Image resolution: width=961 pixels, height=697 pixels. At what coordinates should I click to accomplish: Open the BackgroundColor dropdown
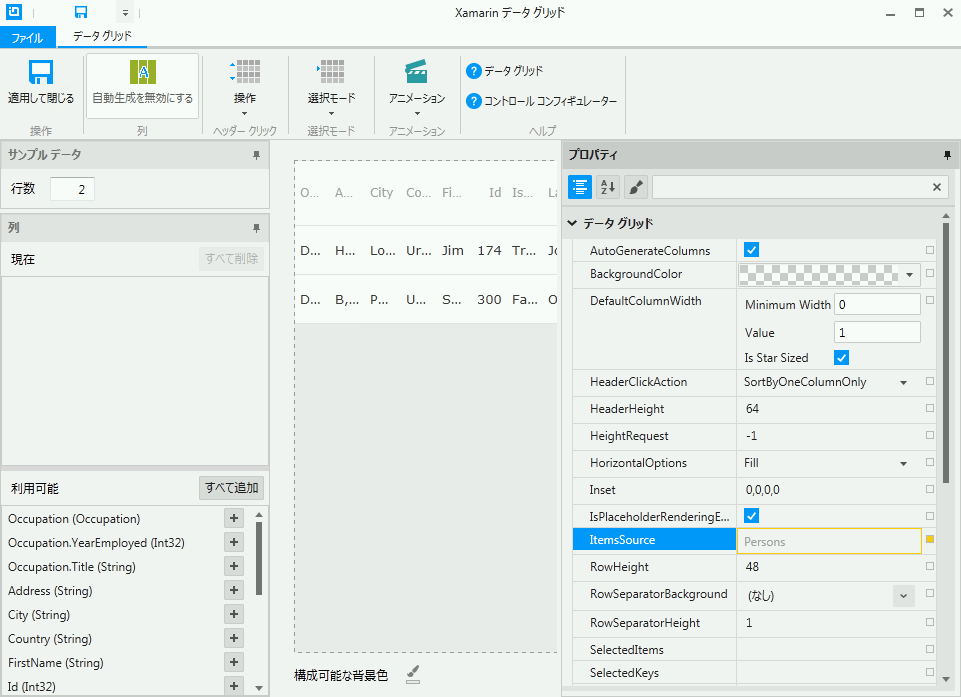[x=910, y=275]
